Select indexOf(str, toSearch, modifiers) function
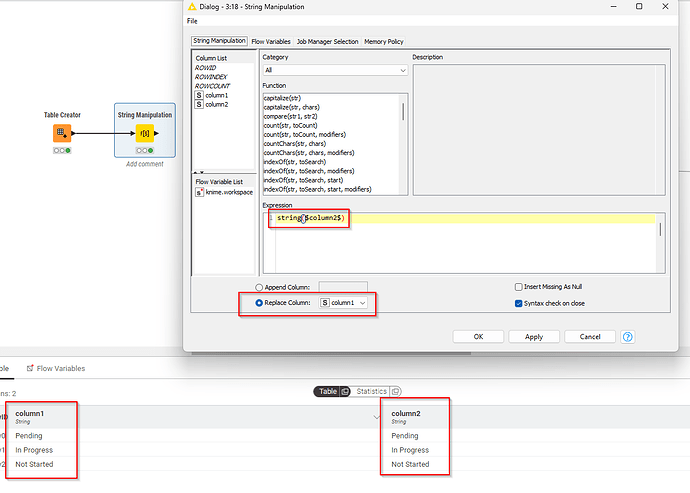This screenshot has width=690, height=493. (x=309, y=171)
